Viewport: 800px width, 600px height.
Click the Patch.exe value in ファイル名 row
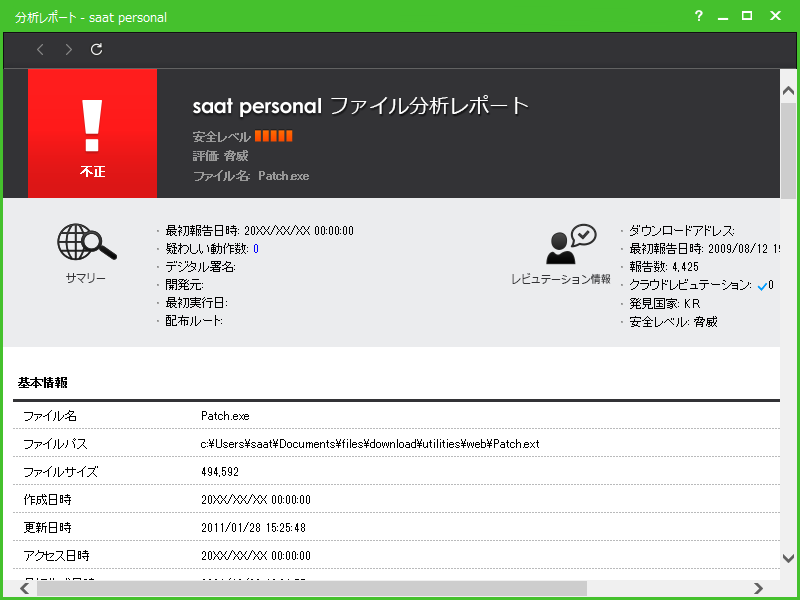(225, 416)
